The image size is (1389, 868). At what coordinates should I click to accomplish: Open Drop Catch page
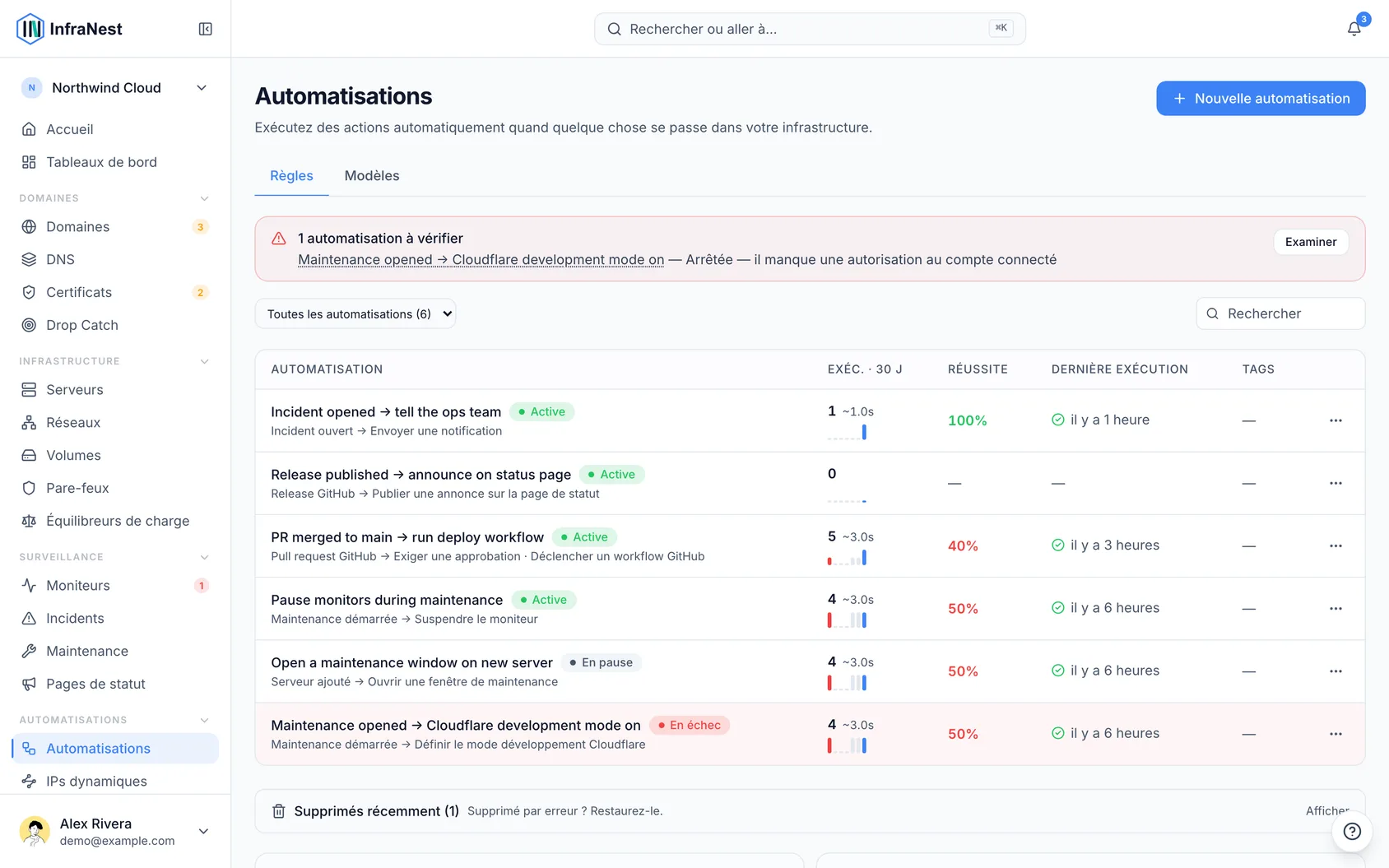pos(115,325)
